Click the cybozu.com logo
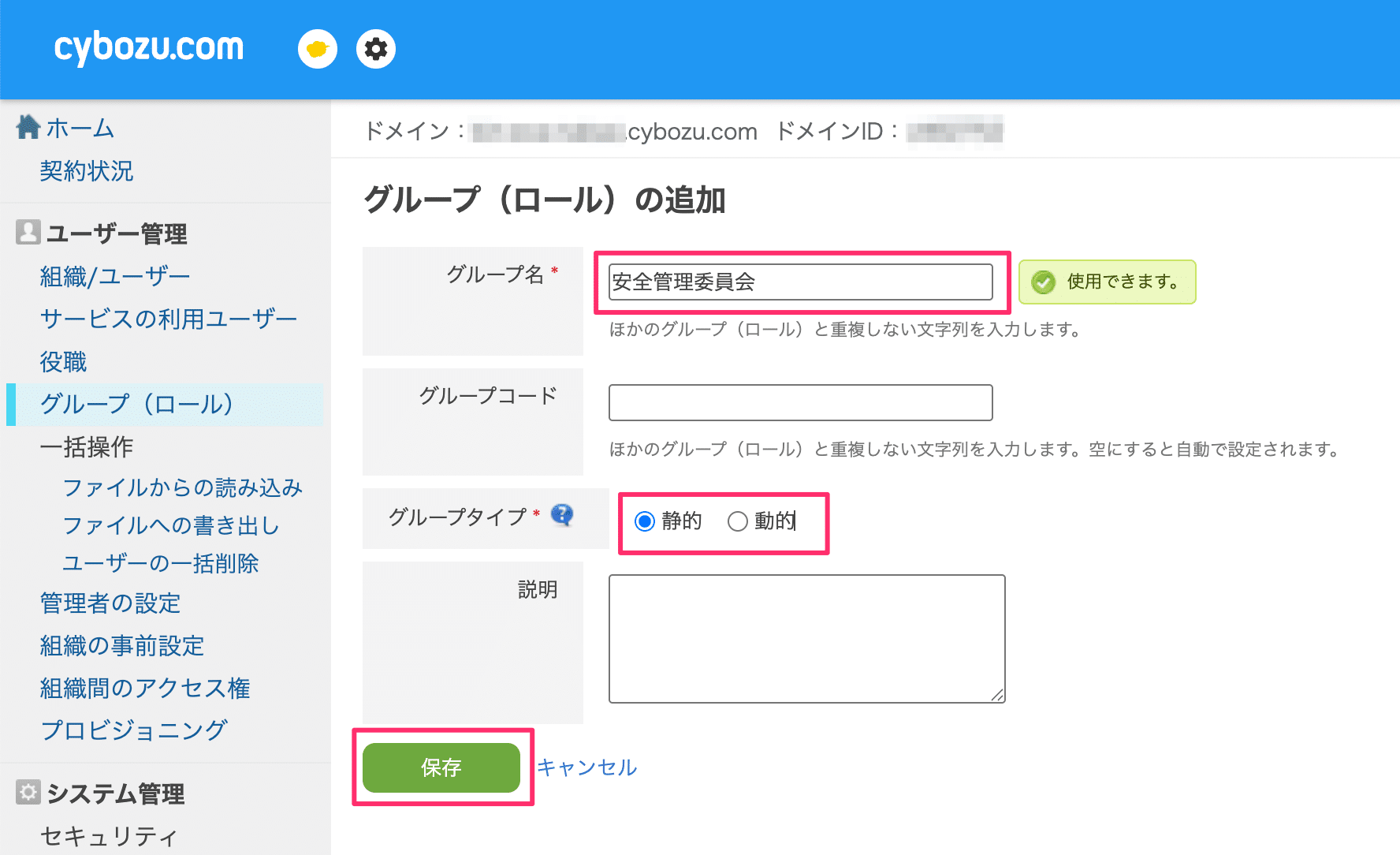The height and width of the screenshot is (855, 1400). [x=148, y=47]
